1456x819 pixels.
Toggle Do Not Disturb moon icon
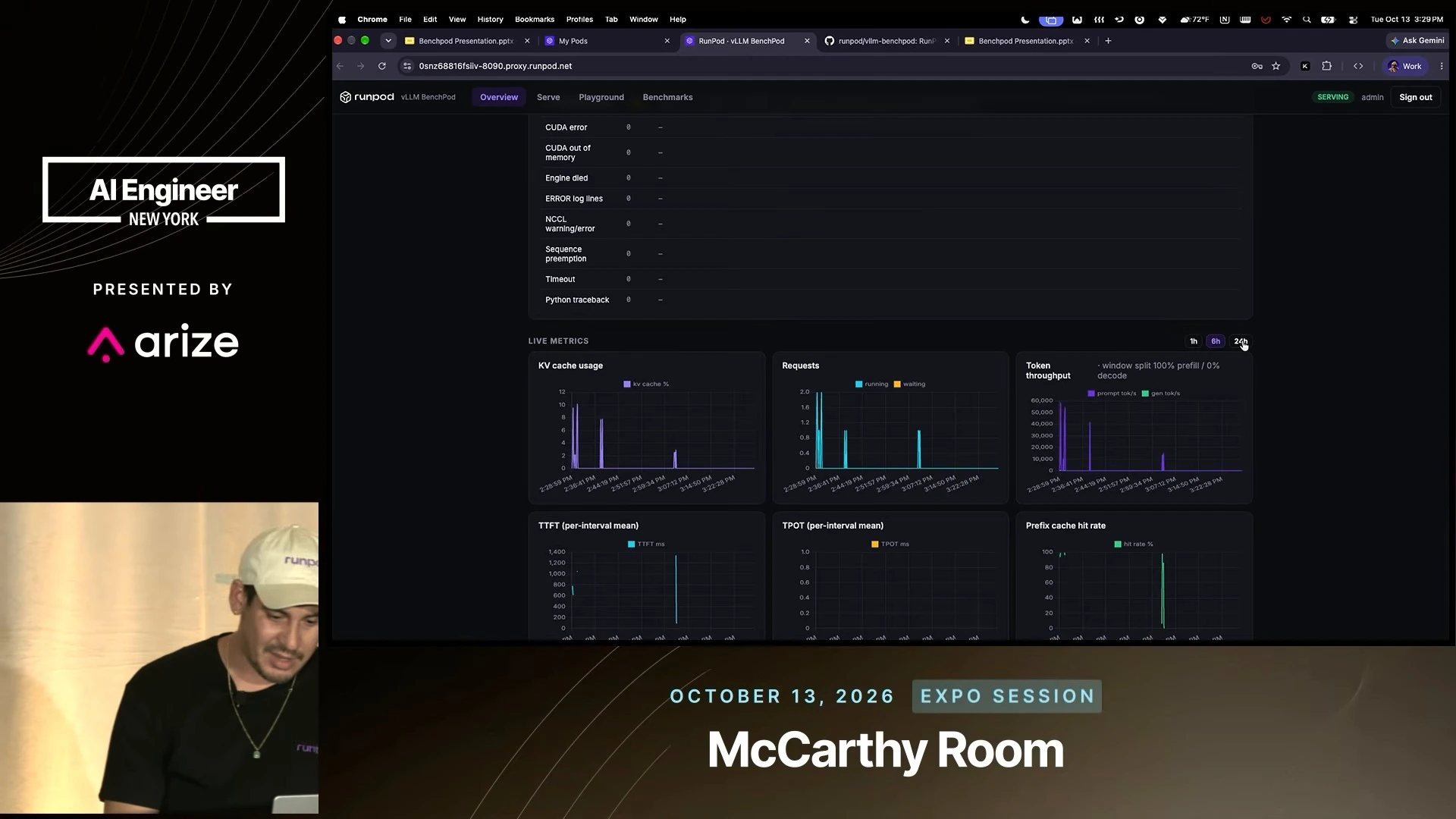(1025, 20)
